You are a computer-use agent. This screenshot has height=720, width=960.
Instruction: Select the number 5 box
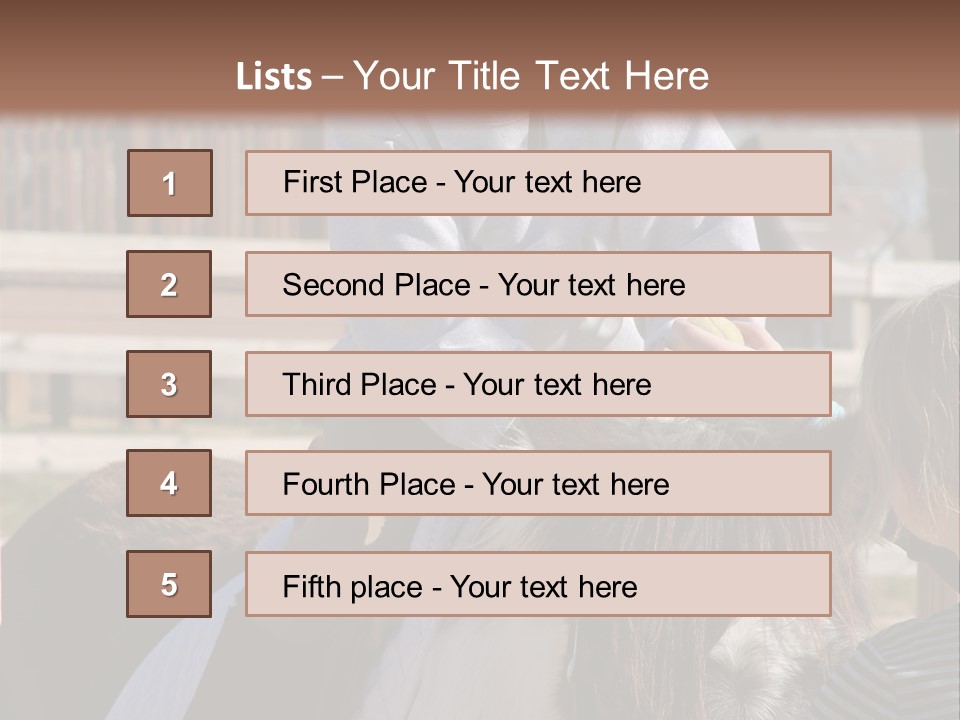point(169,584)
